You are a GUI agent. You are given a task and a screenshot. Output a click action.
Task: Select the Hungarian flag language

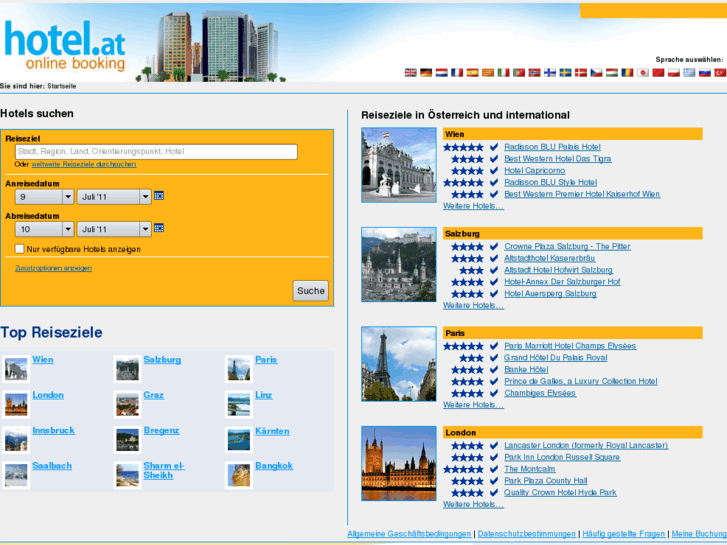pyautogui.click(x=612, y=73)
